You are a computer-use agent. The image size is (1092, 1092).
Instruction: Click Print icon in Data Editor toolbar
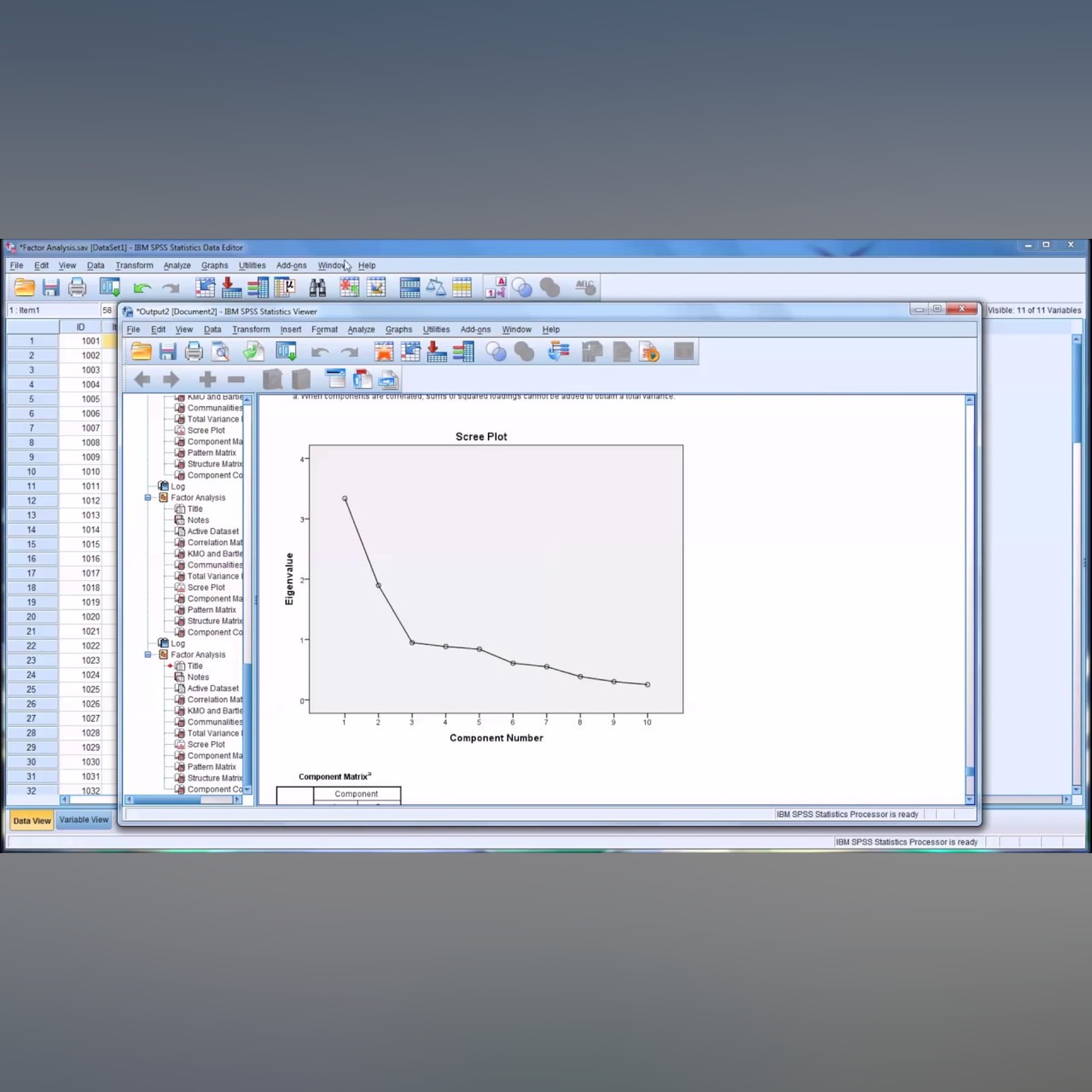click(x=78, y=288)
